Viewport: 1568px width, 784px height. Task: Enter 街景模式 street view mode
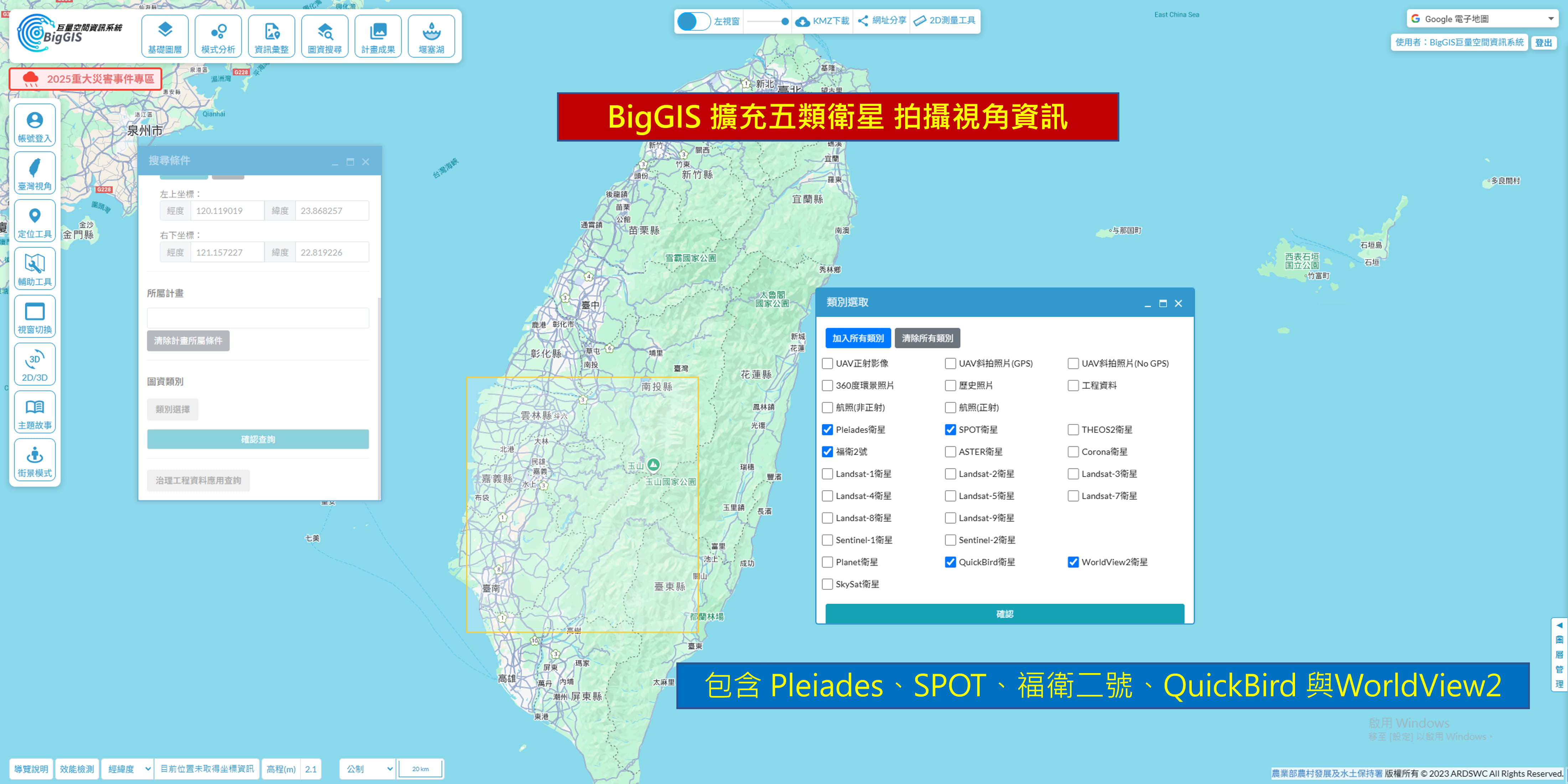[x=35, y=460]
